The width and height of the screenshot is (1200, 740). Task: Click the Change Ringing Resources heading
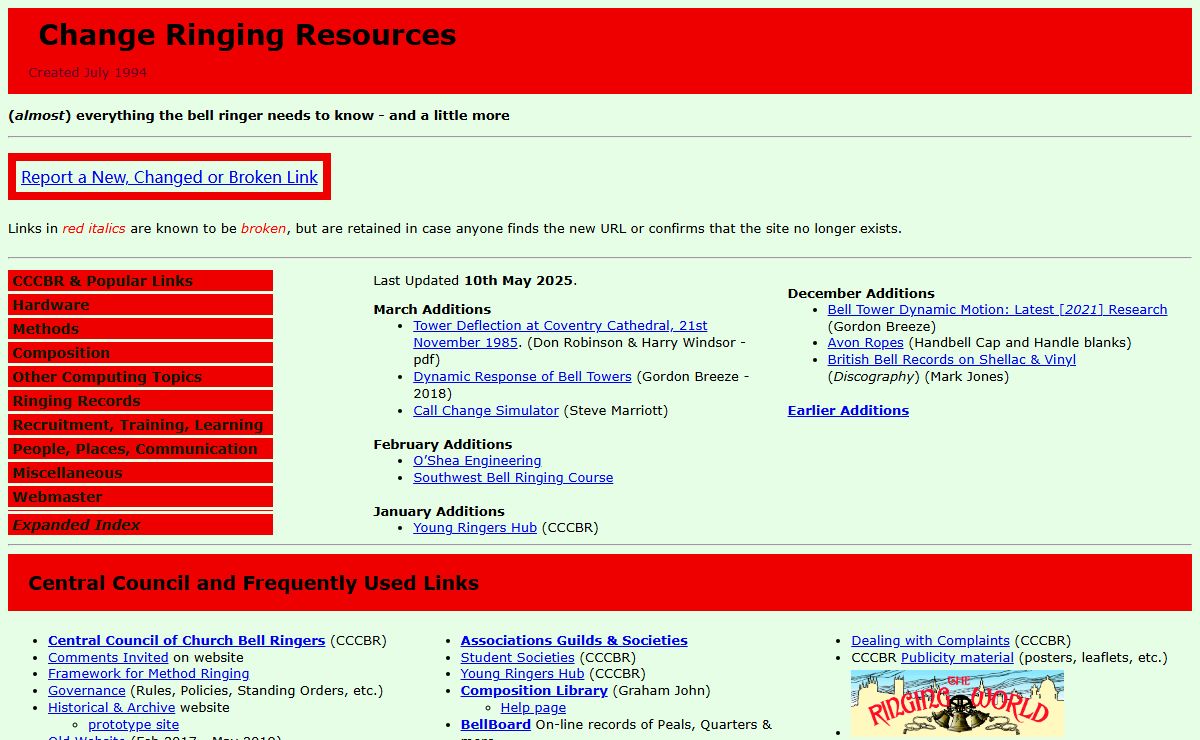pos(247,35)
